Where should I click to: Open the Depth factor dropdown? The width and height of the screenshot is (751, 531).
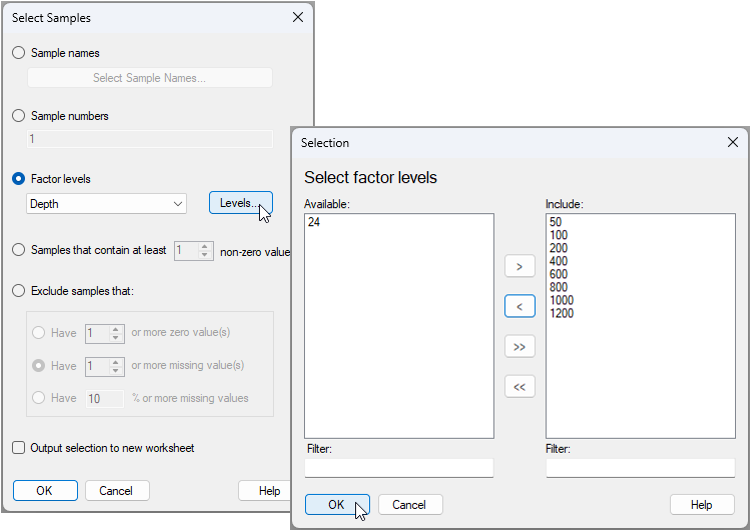(x=106, y=204)
